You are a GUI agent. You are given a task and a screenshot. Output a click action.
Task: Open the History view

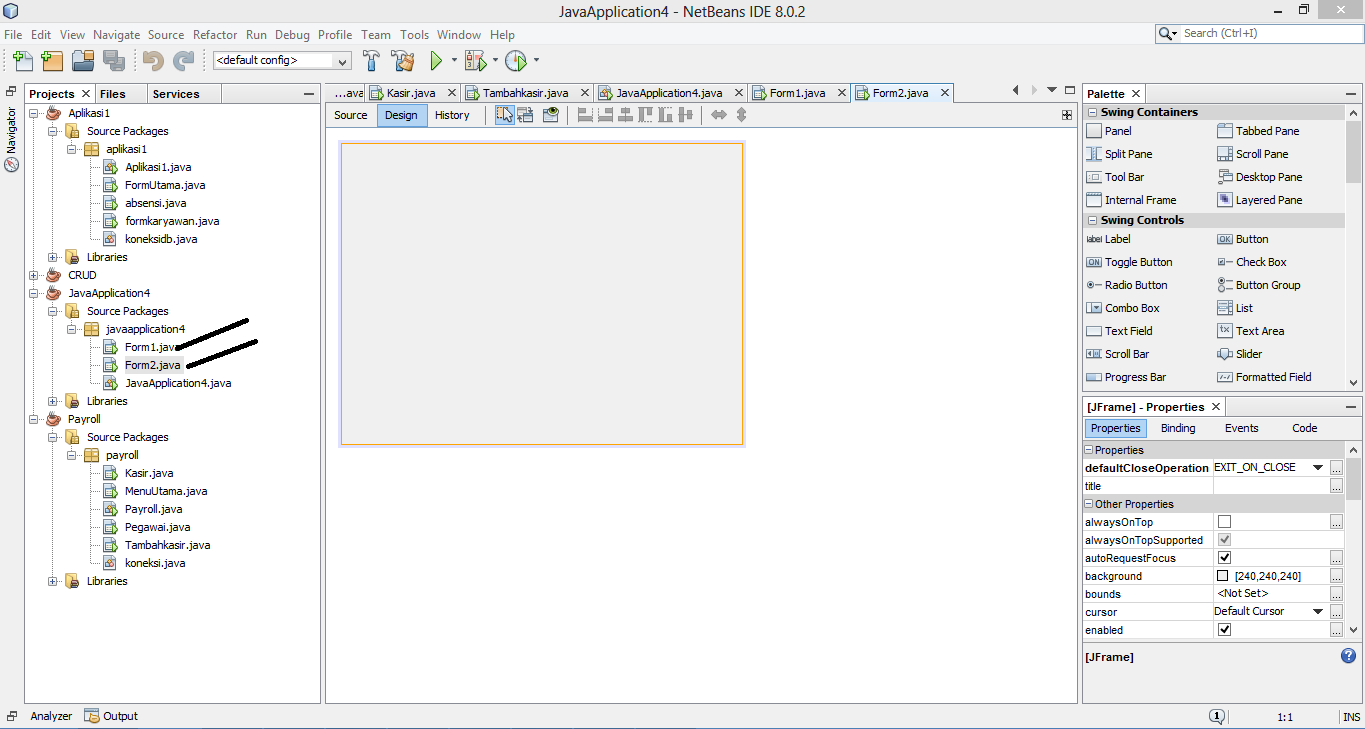[452, 115]
